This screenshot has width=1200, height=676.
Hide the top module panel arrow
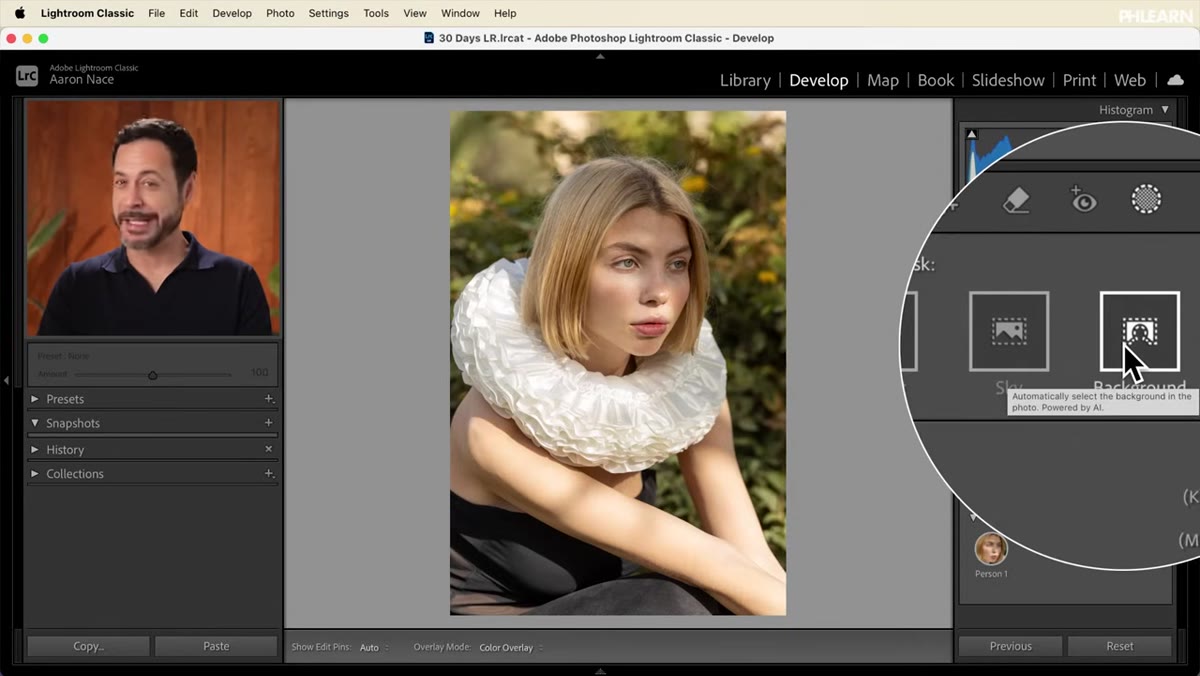[x=600, y=57]
